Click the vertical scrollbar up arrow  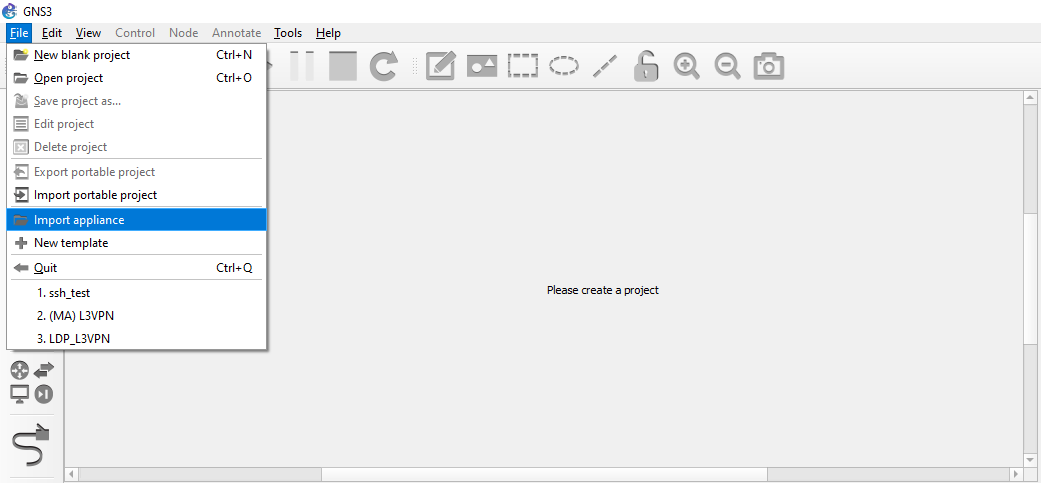(x=1030, y=98)
